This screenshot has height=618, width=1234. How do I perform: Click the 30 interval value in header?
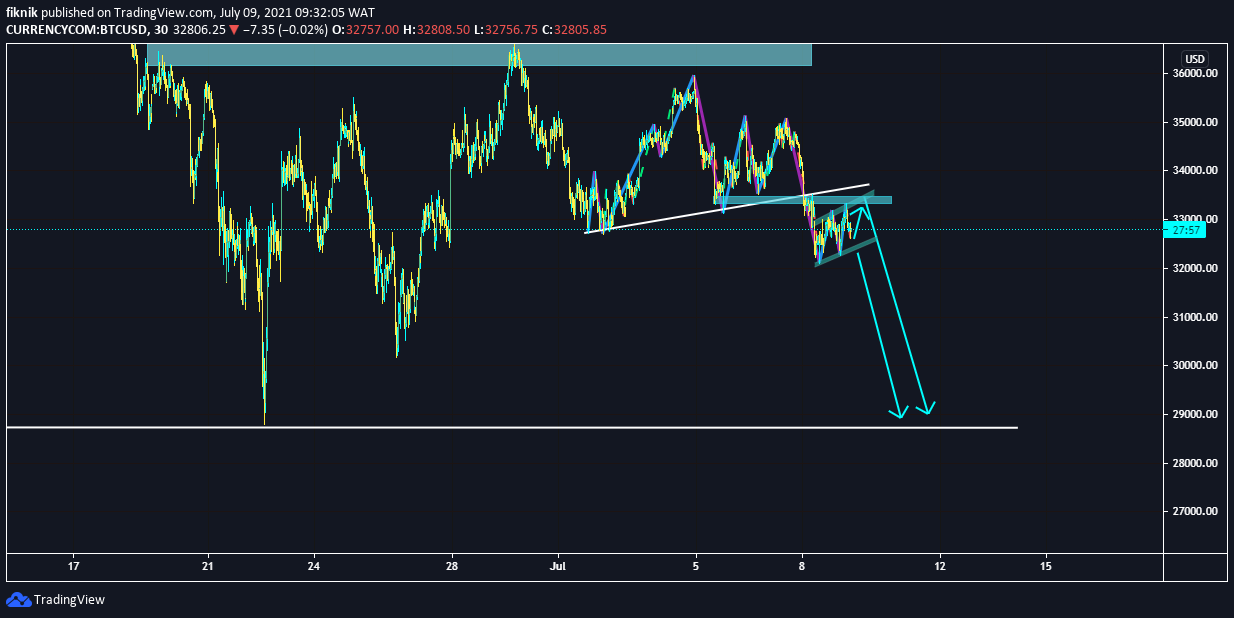(162, 30)
